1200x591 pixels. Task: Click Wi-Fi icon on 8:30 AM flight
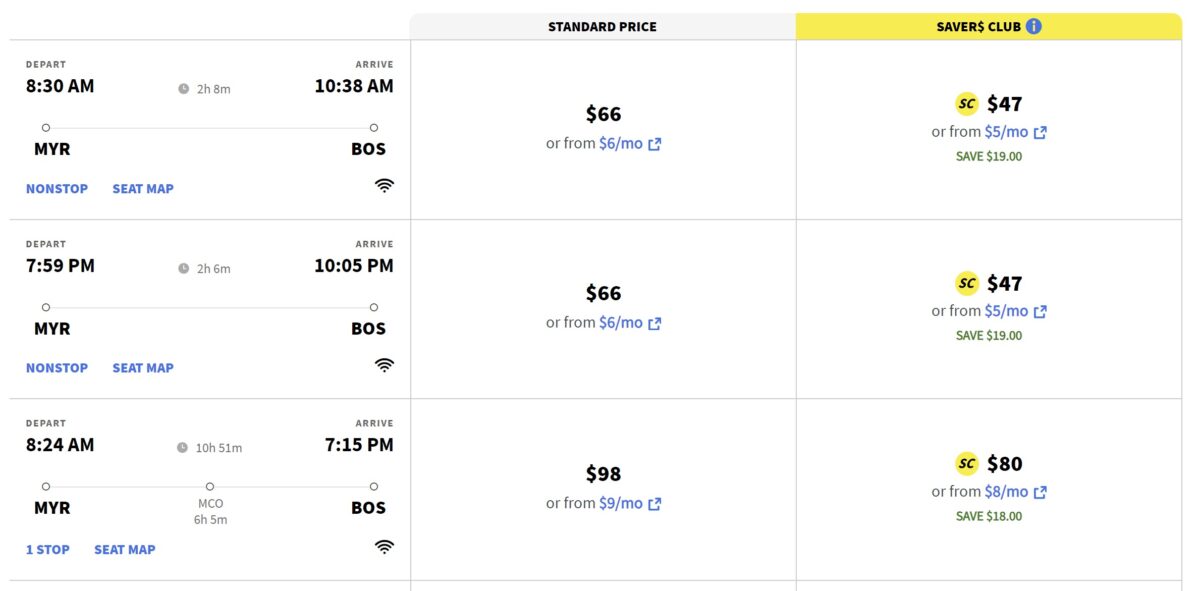pyautogui.click(x=384, y=185)
